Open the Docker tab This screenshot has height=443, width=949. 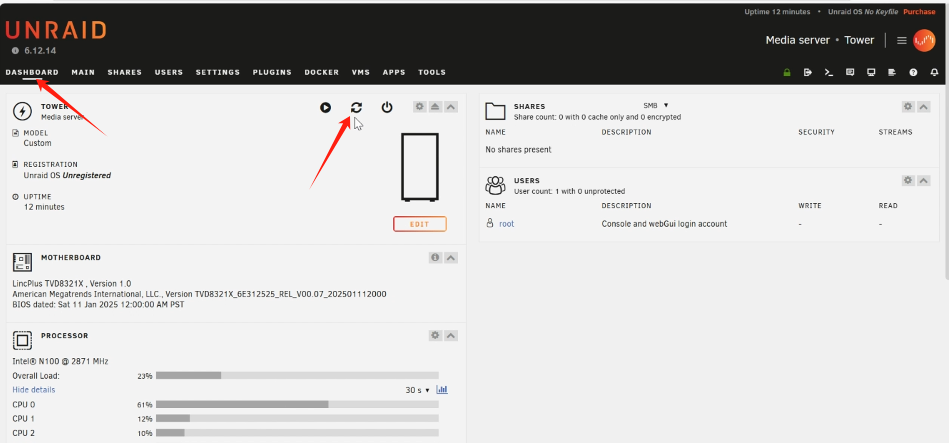coord(322,72)
